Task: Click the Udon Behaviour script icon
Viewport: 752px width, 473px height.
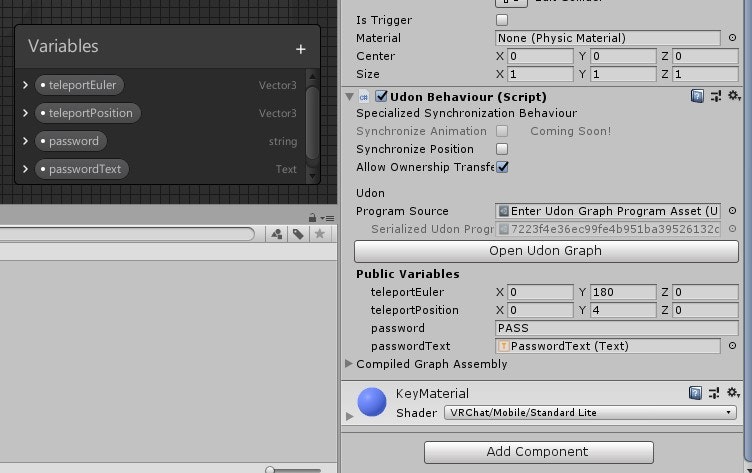Action: pyautogui.click(x=364, y=97)
